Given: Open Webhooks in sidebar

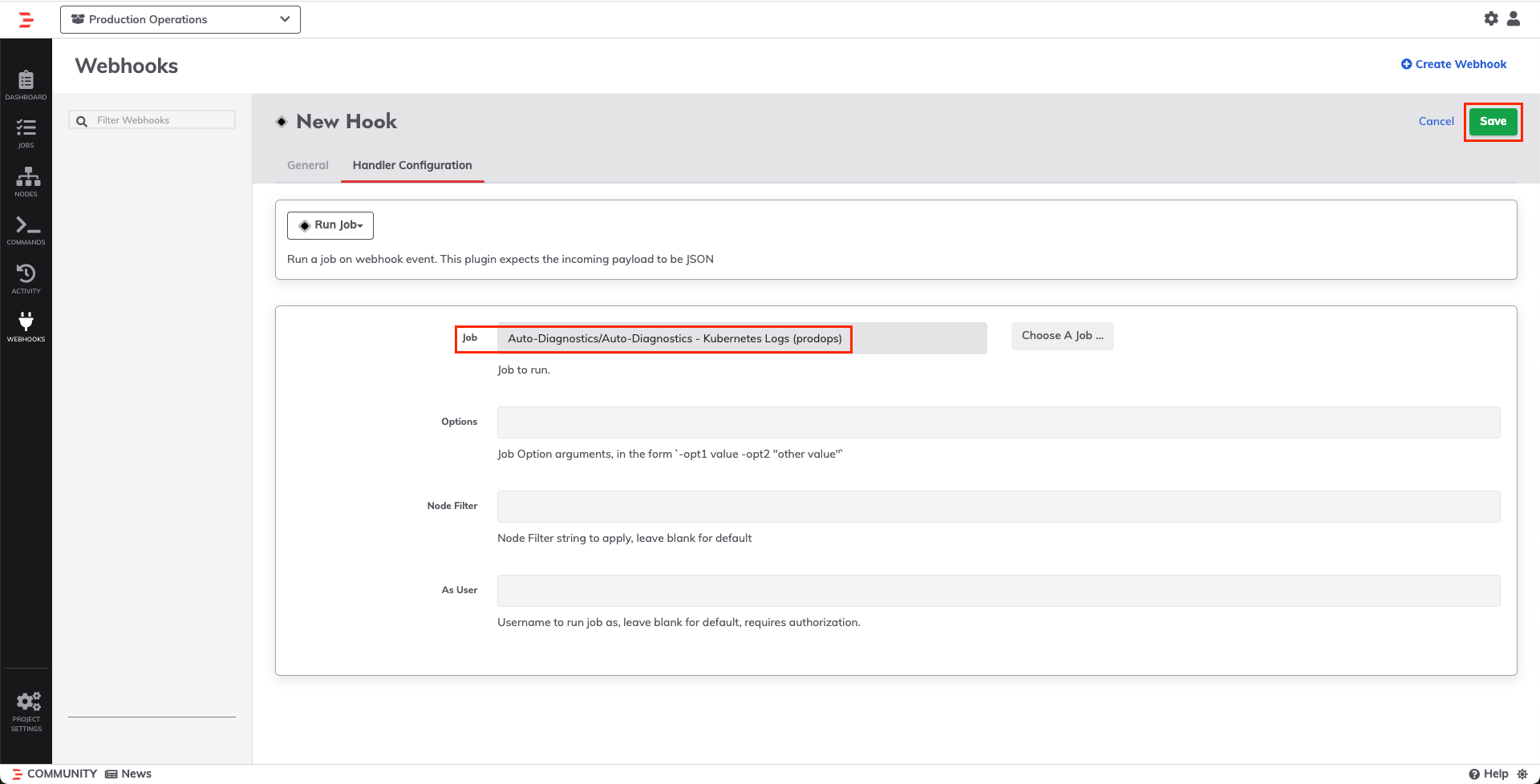Looking at the screenshot, I should (26, 327).
